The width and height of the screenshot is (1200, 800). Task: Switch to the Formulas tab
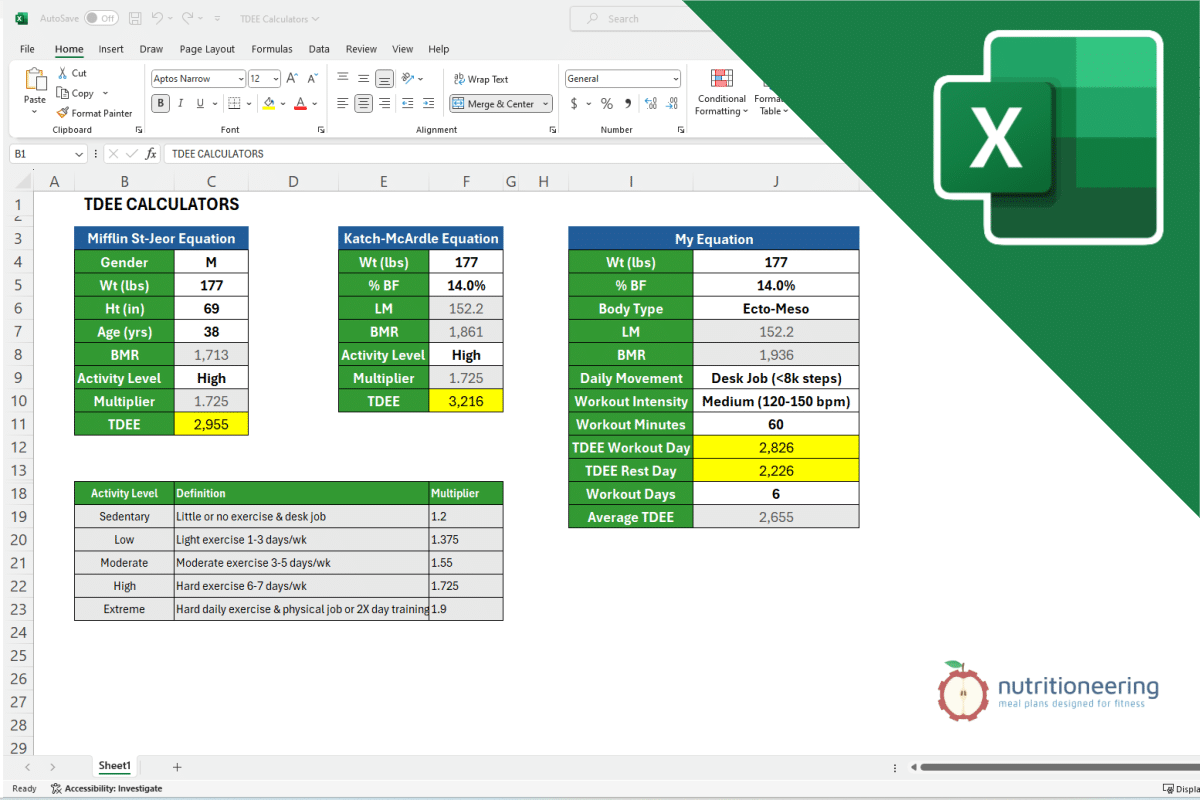click(272, 49)
